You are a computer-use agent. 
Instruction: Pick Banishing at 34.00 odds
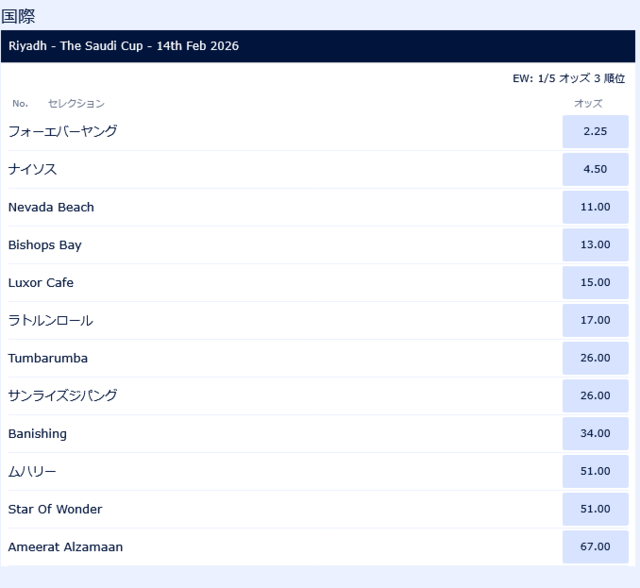point(595,434)
